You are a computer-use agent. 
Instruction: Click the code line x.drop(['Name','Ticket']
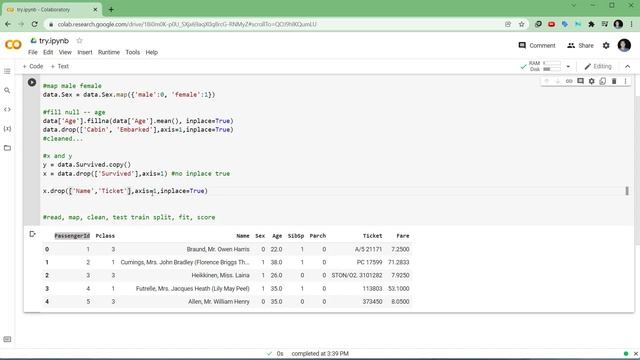click(x=125, y=191)
